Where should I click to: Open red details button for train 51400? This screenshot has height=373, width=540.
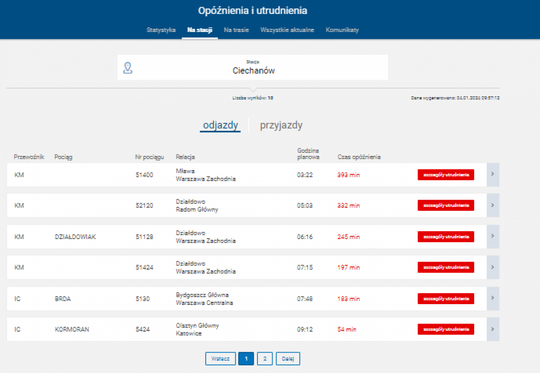tap(446, 175)
